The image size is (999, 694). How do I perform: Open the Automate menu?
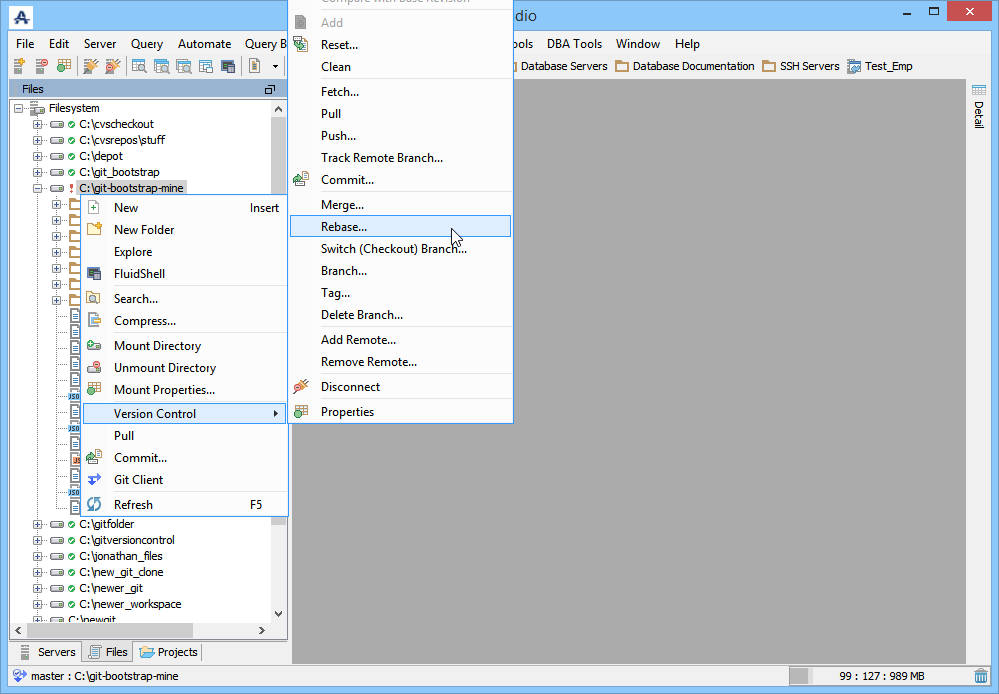click(205, 44)
